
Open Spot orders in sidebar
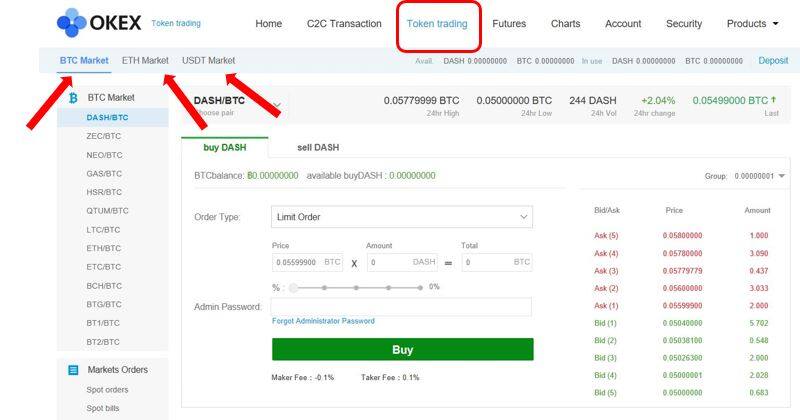pyautogui.click(x=107, y=390)
